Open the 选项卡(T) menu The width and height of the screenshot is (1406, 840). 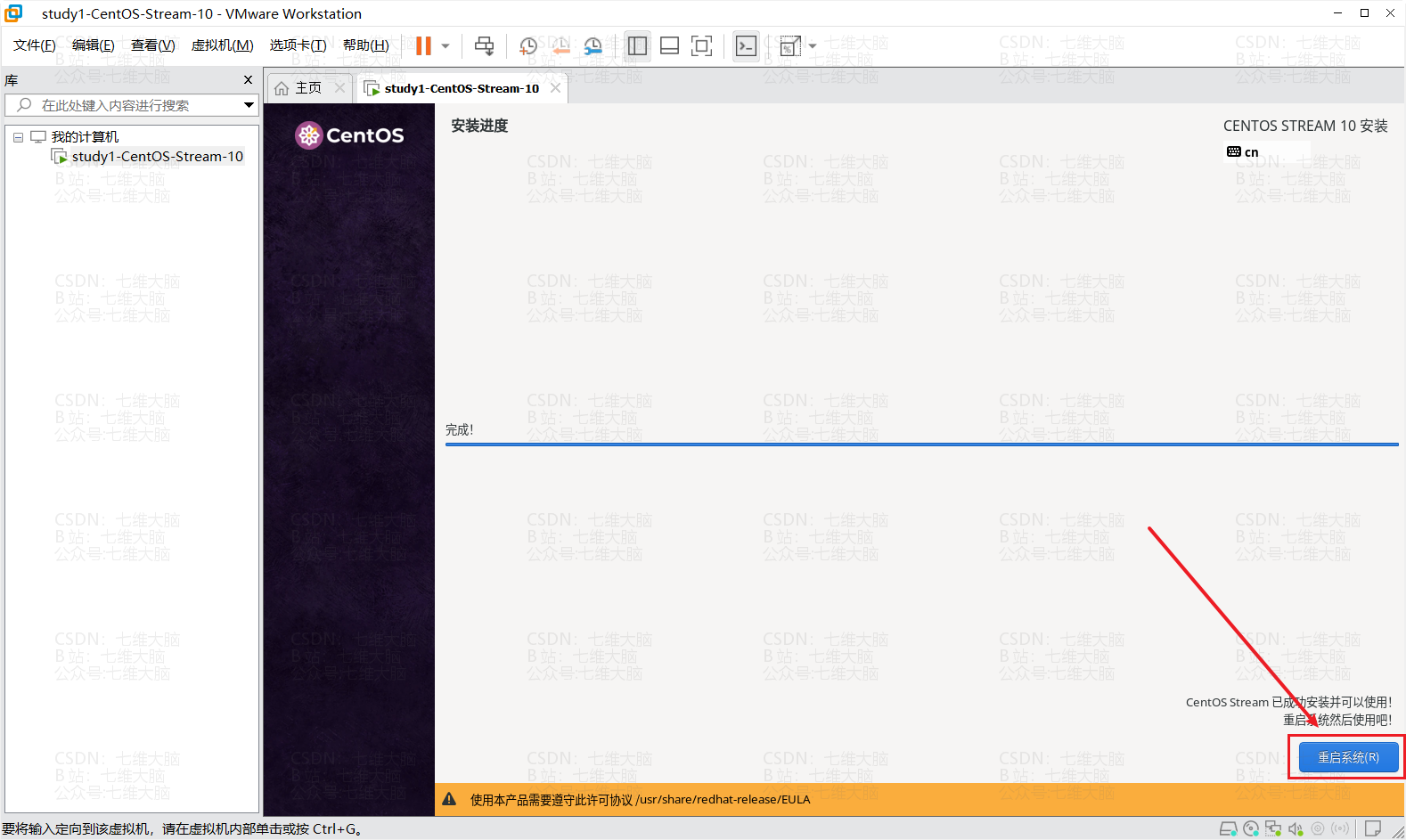point(298,45)
